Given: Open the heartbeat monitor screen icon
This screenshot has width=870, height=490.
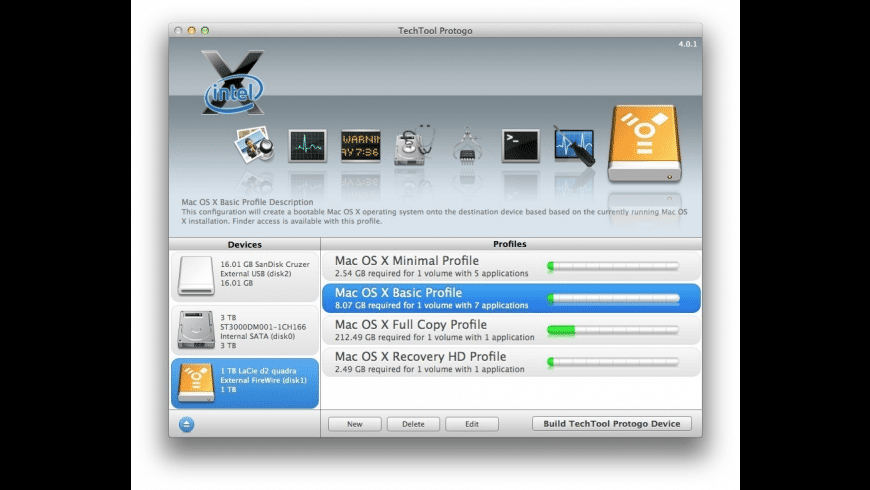Looking at the screenshot, I should pyautogui.click(x=307, y=145).
